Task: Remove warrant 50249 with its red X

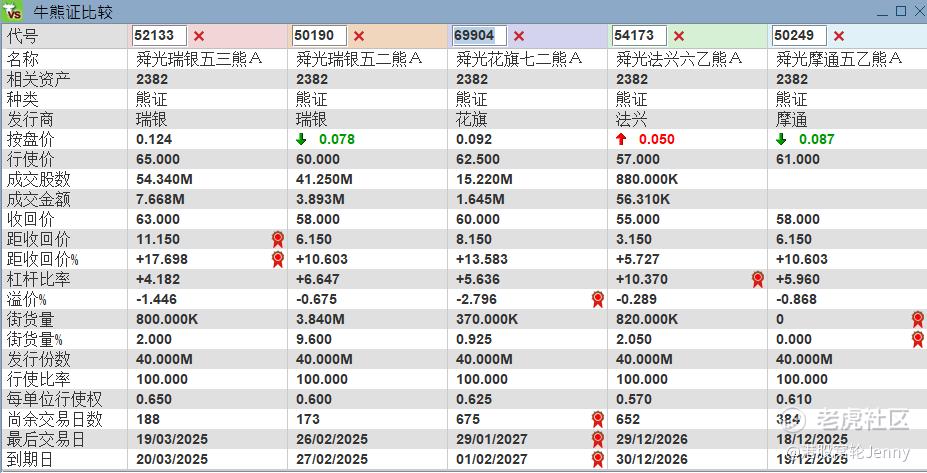Action: pyautogui.click(x=839, y=36)
